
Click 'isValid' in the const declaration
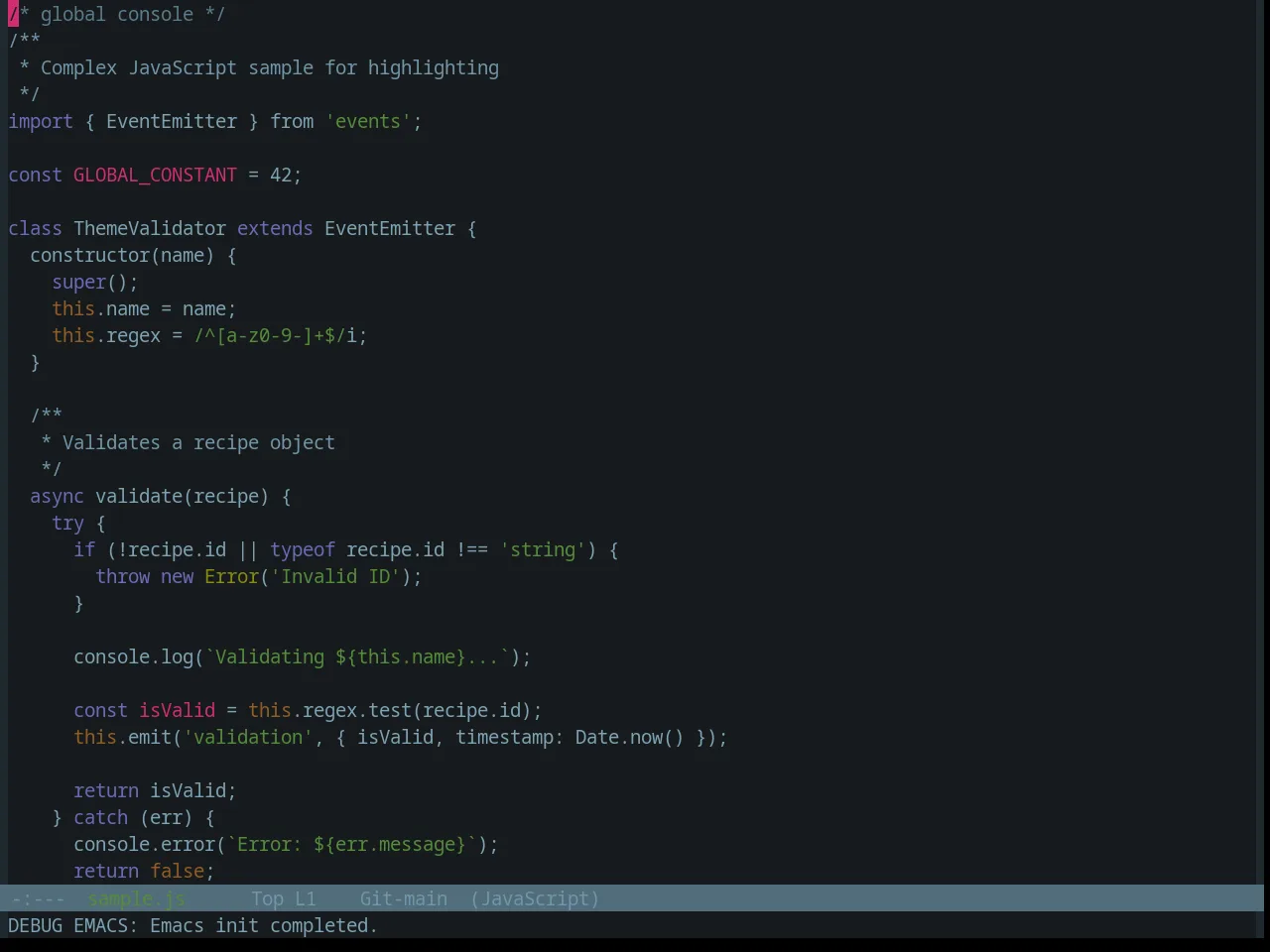click(177, 710)
